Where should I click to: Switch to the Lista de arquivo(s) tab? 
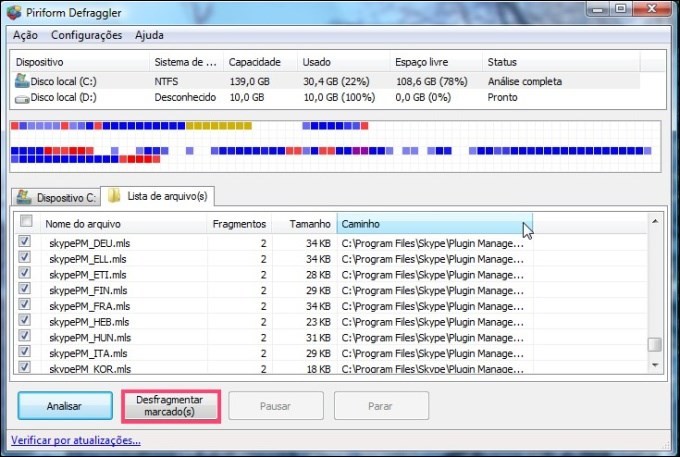point(157,196)
